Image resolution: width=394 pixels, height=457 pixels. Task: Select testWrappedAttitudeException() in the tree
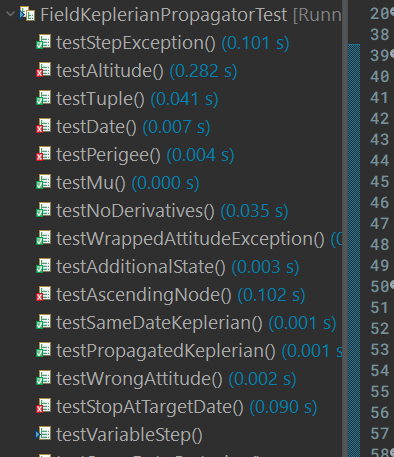pyautogui.click(x=199, y=239)
